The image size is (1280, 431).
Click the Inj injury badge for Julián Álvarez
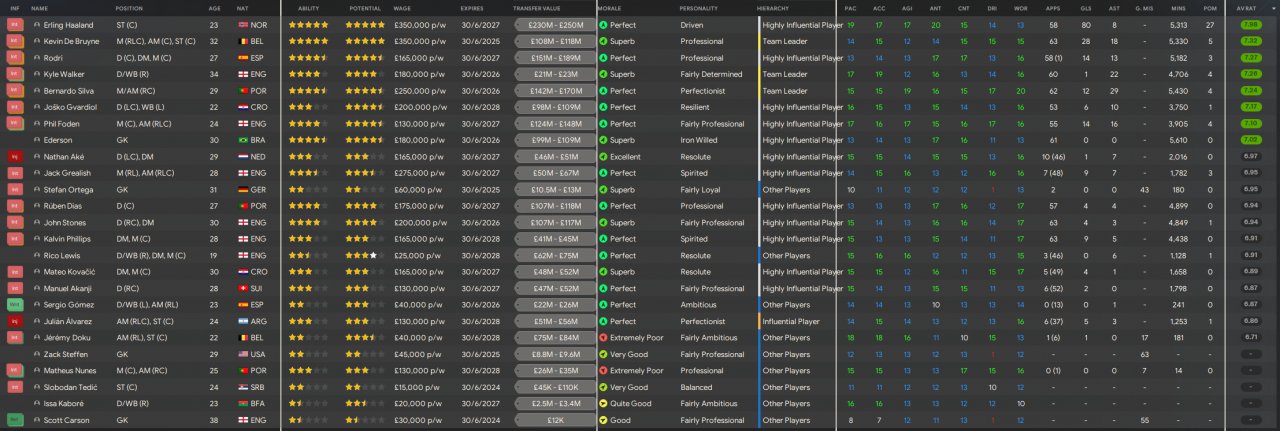[15, 322]
